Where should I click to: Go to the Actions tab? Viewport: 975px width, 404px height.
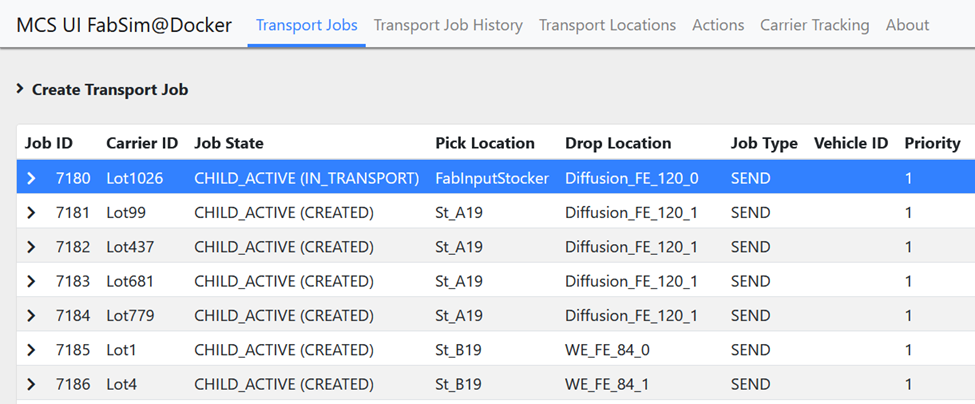[x=718, y=25]
